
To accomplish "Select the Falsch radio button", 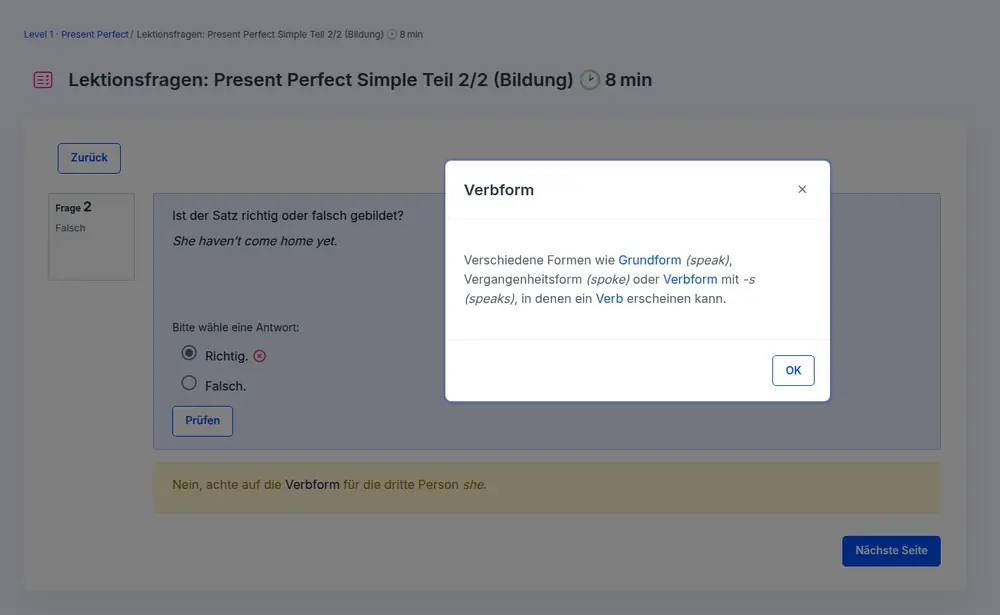I will coord(189,382).
